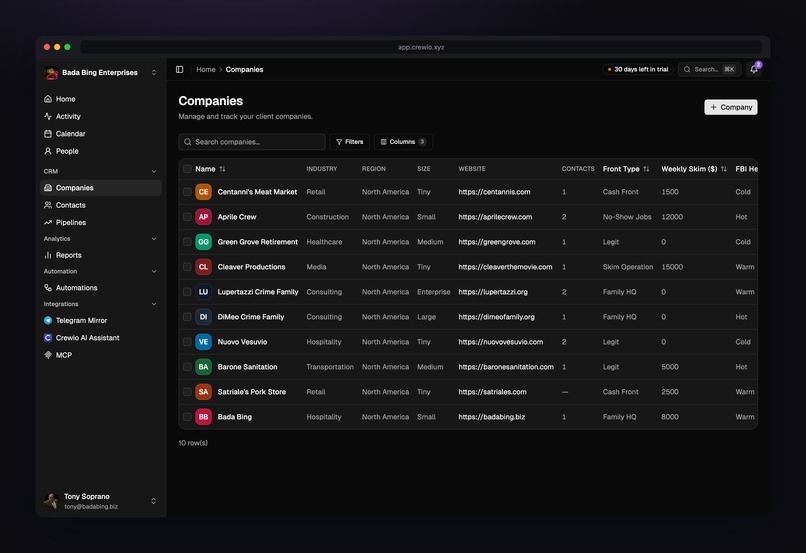Click the AP avatar for Aprile Crew
The width and height of the screenshot is (806, 553).
point(204,217)
